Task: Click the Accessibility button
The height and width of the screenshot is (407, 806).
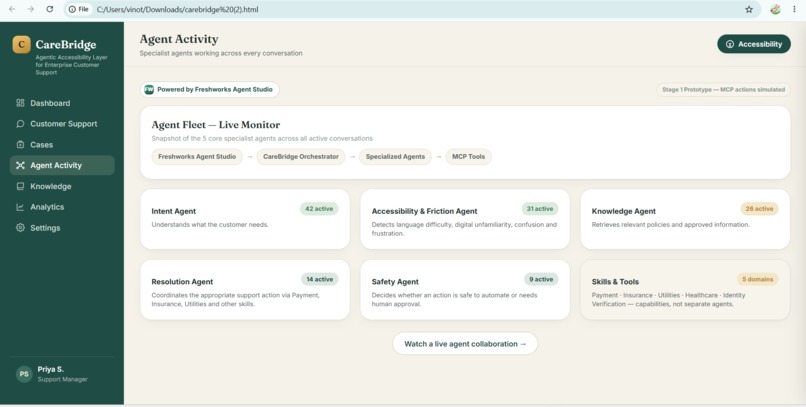Action: point(754,44)
